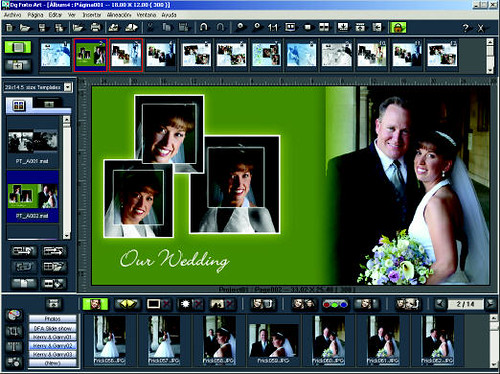This screenshot has width=500, height=374.
Task: Click the red green blue color adjust icon
Action: pyautogui.click(x=335, y=304)
